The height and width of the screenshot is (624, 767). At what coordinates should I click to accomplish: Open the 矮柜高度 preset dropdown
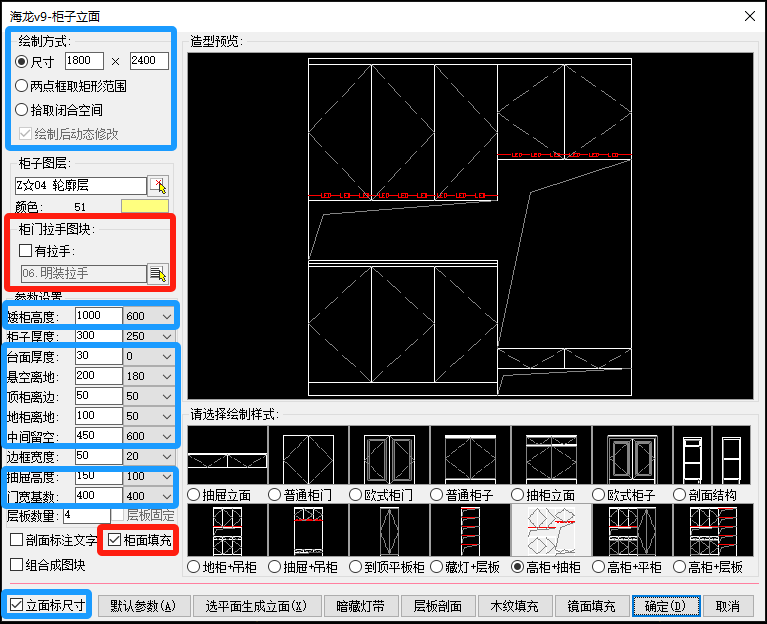pos(165,316)
